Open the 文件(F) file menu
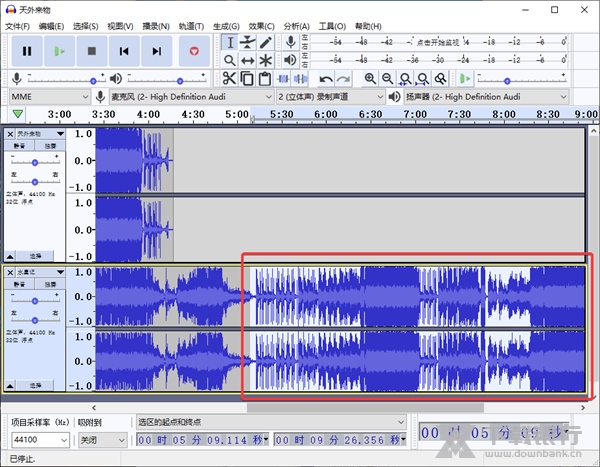 [x=18, y=25]
